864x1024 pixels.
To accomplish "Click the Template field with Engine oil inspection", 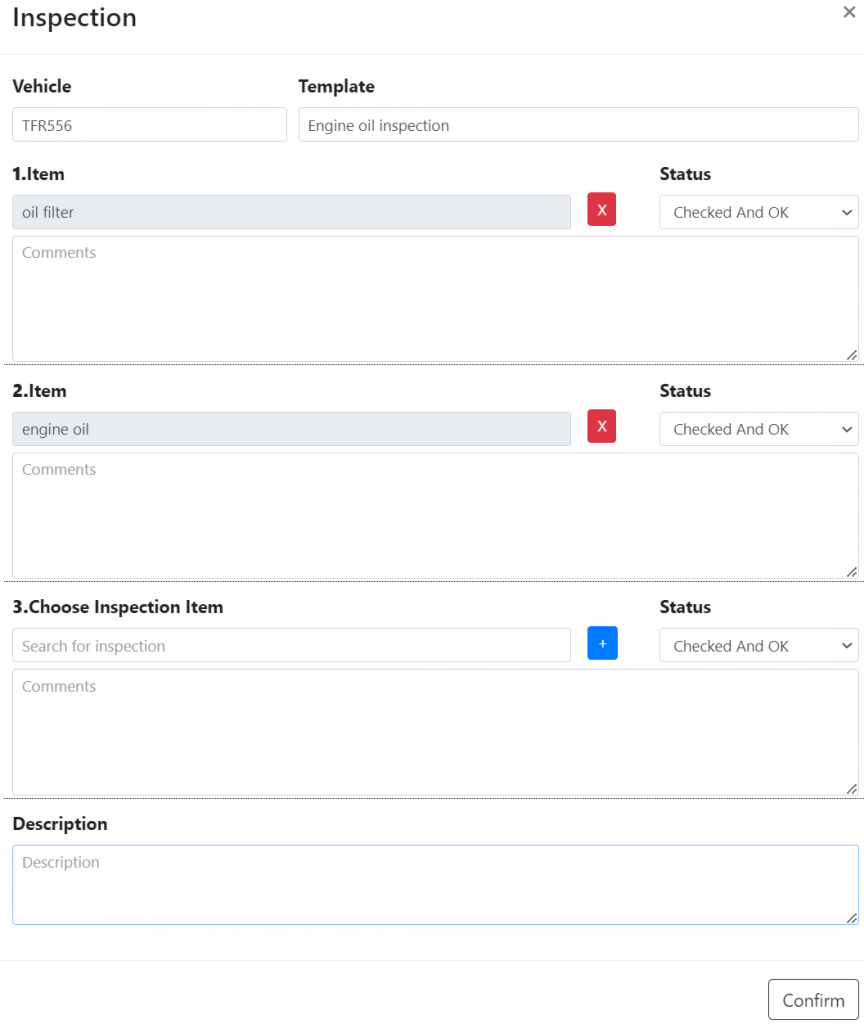I will (579, 125).
